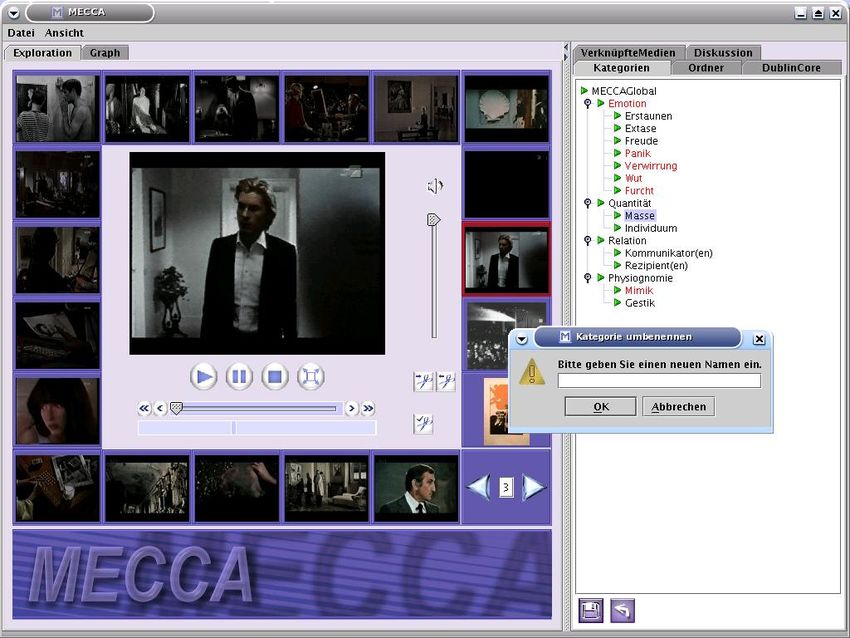850x638 pixels.
Task: Select the Exploration tab
Action: (x=42, y=53)
